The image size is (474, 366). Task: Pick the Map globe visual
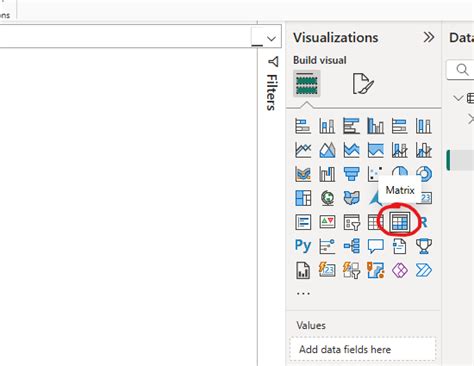click(327, 198)
